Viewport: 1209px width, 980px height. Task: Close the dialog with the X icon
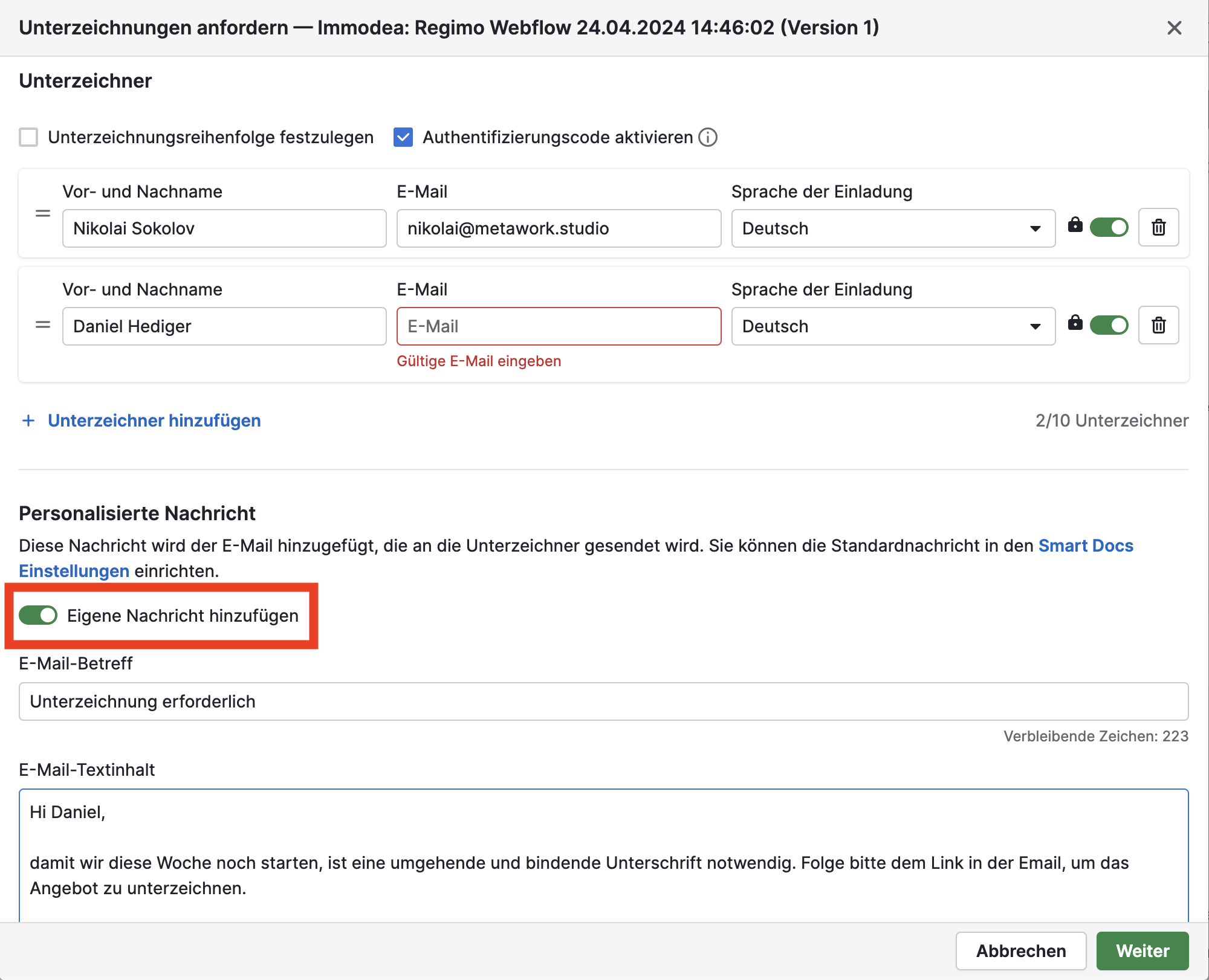click(x=1174, y=28)
